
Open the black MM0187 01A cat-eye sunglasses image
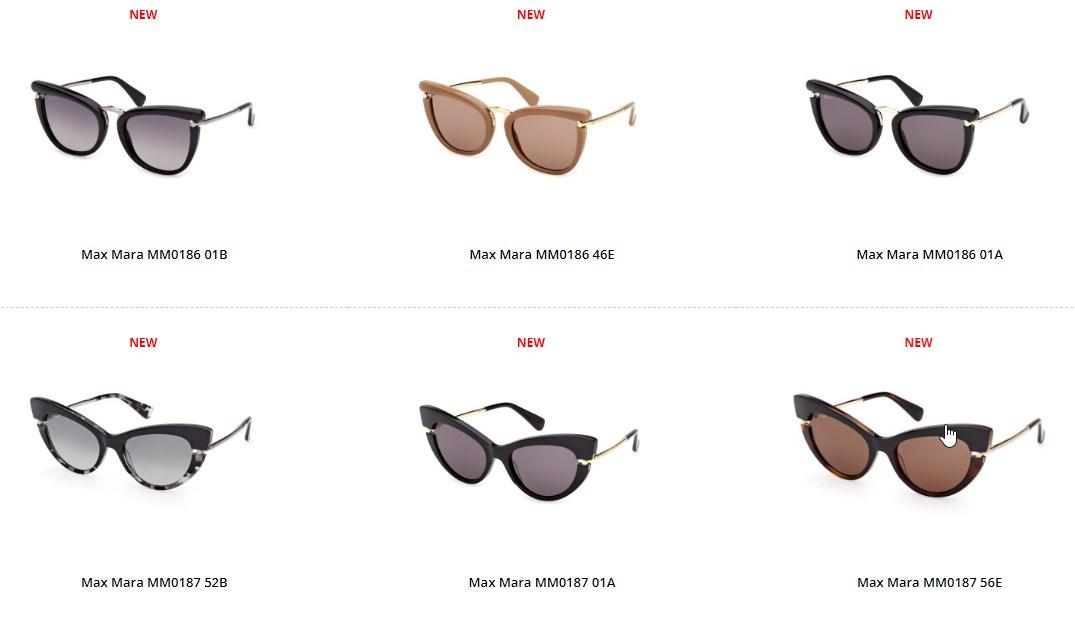click(529, 451)
